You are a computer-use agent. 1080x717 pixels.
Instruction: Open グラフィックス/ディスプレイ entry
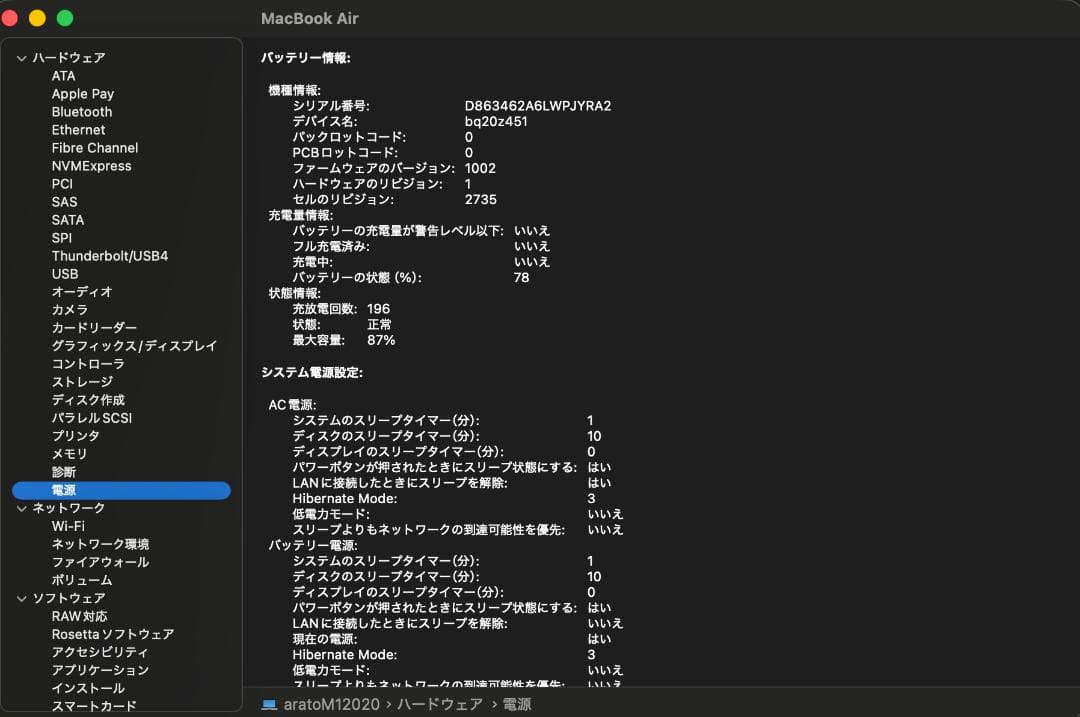[134, 346]
